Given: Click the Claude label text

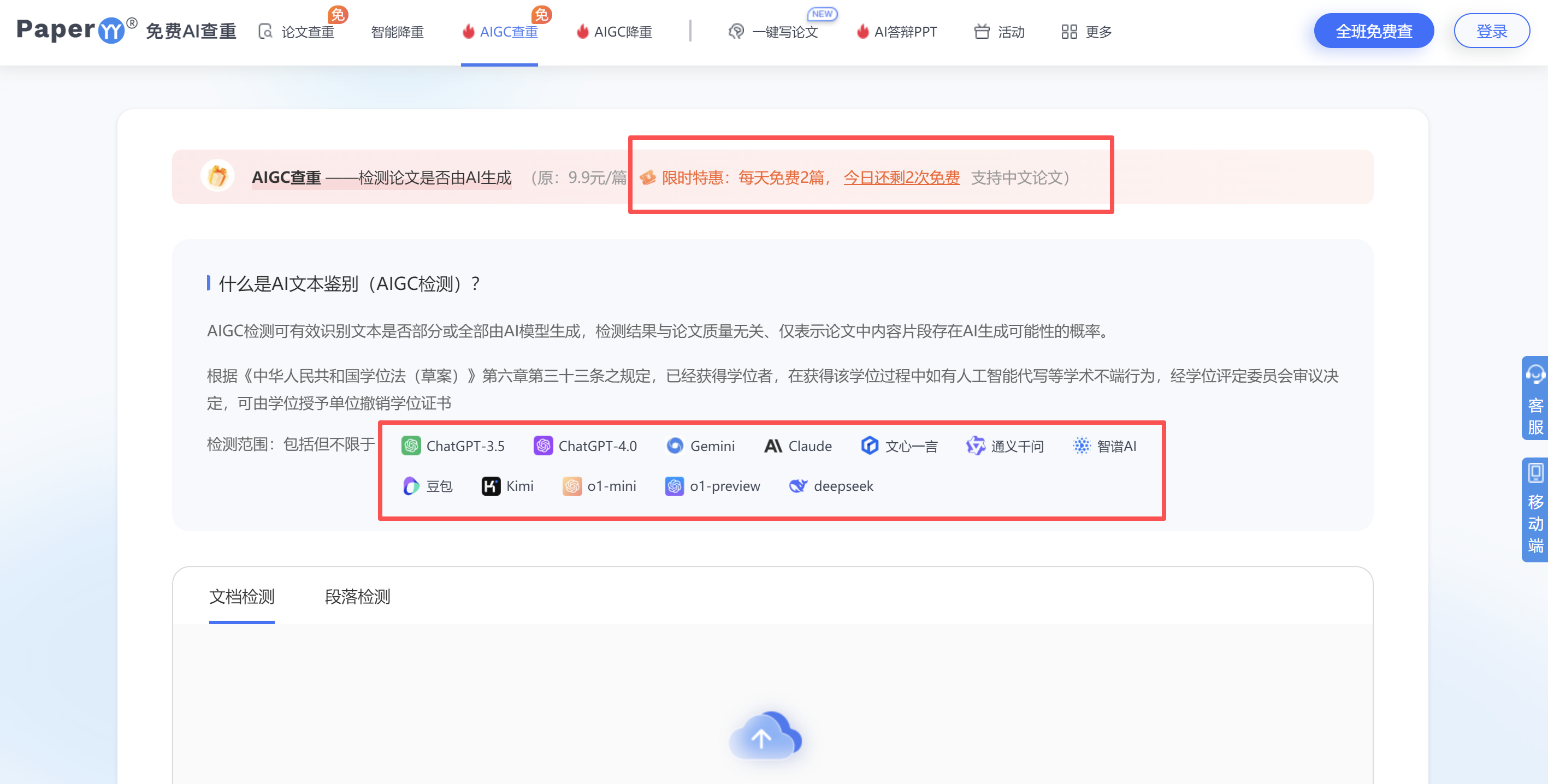Looking at the screenshot, I should (810, 446).
